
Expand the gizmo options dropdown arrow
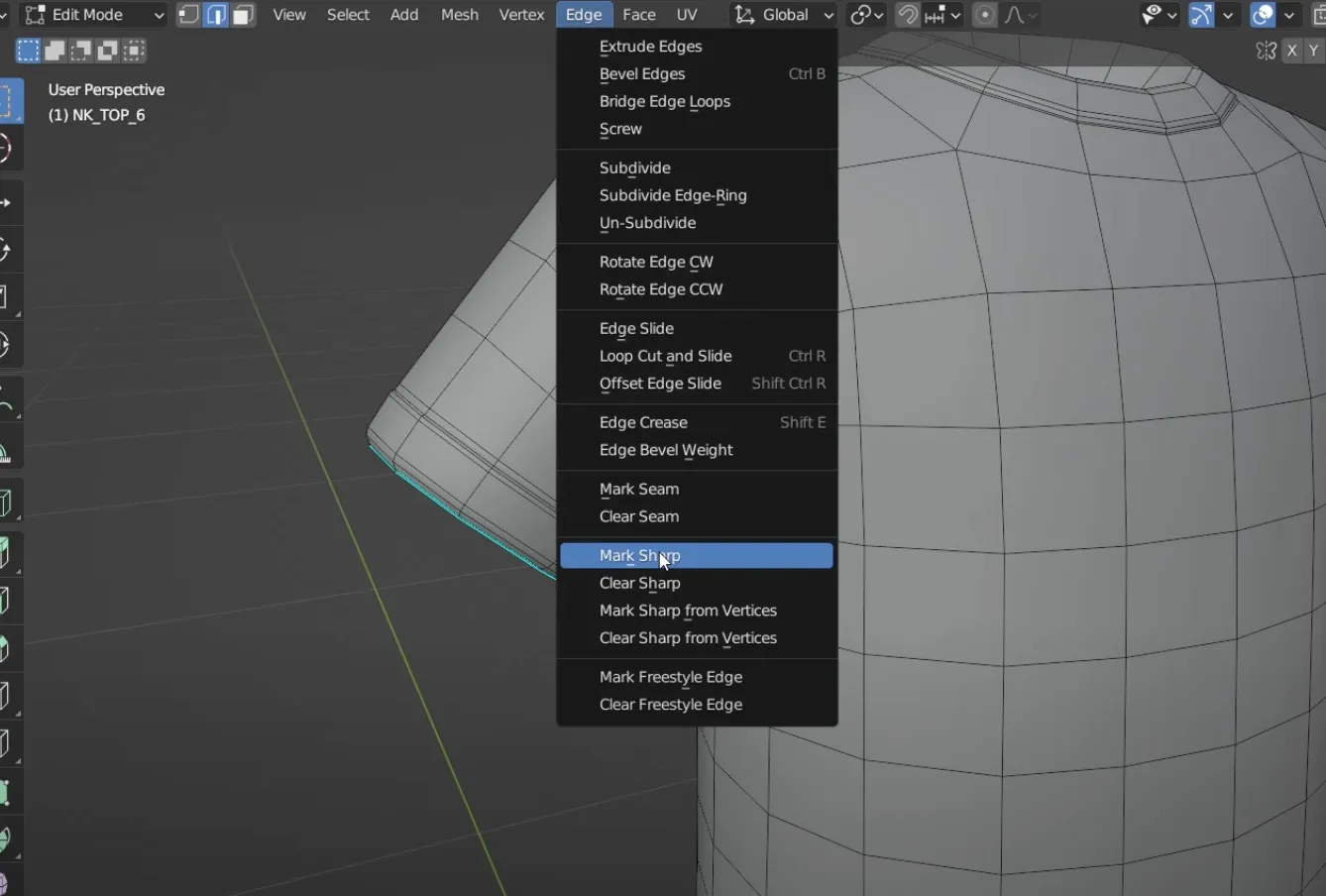(1228, 15)
